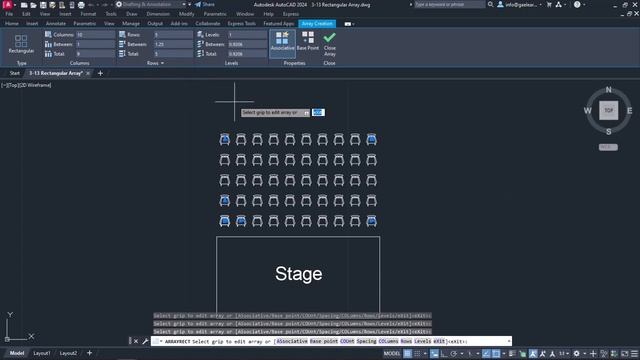Click the Columns Between spacing field

[x=96, y=44]
